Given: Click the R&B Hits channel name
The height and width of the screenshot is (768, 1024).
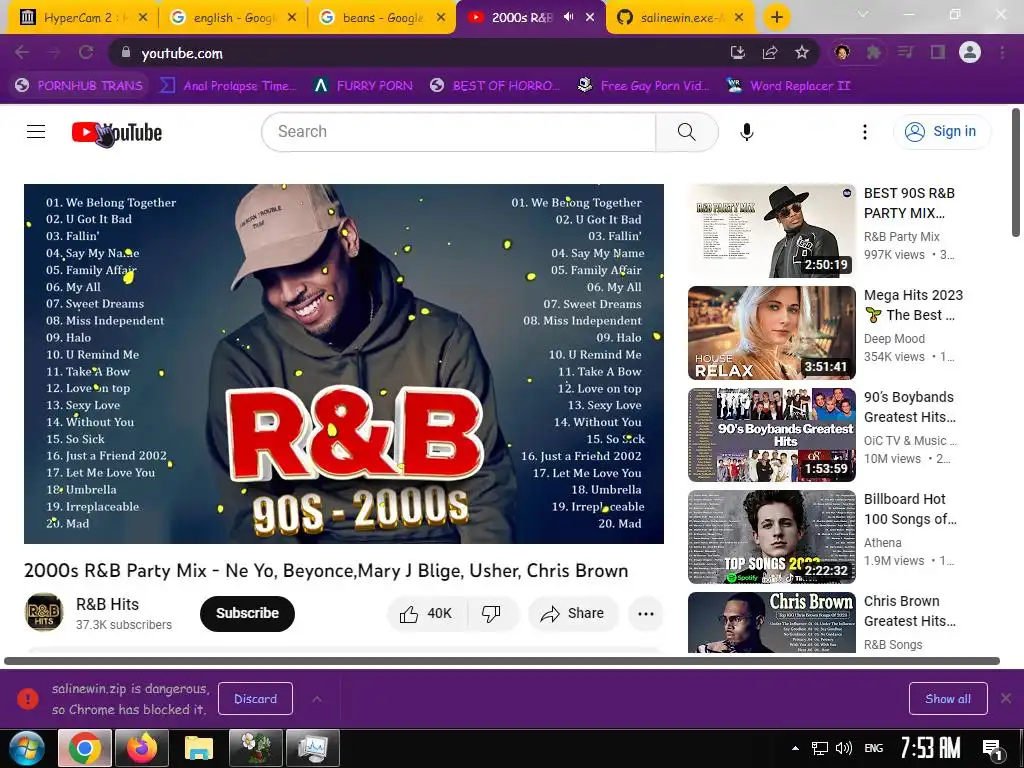Looking at the screenshot, I should click(107, 604).
